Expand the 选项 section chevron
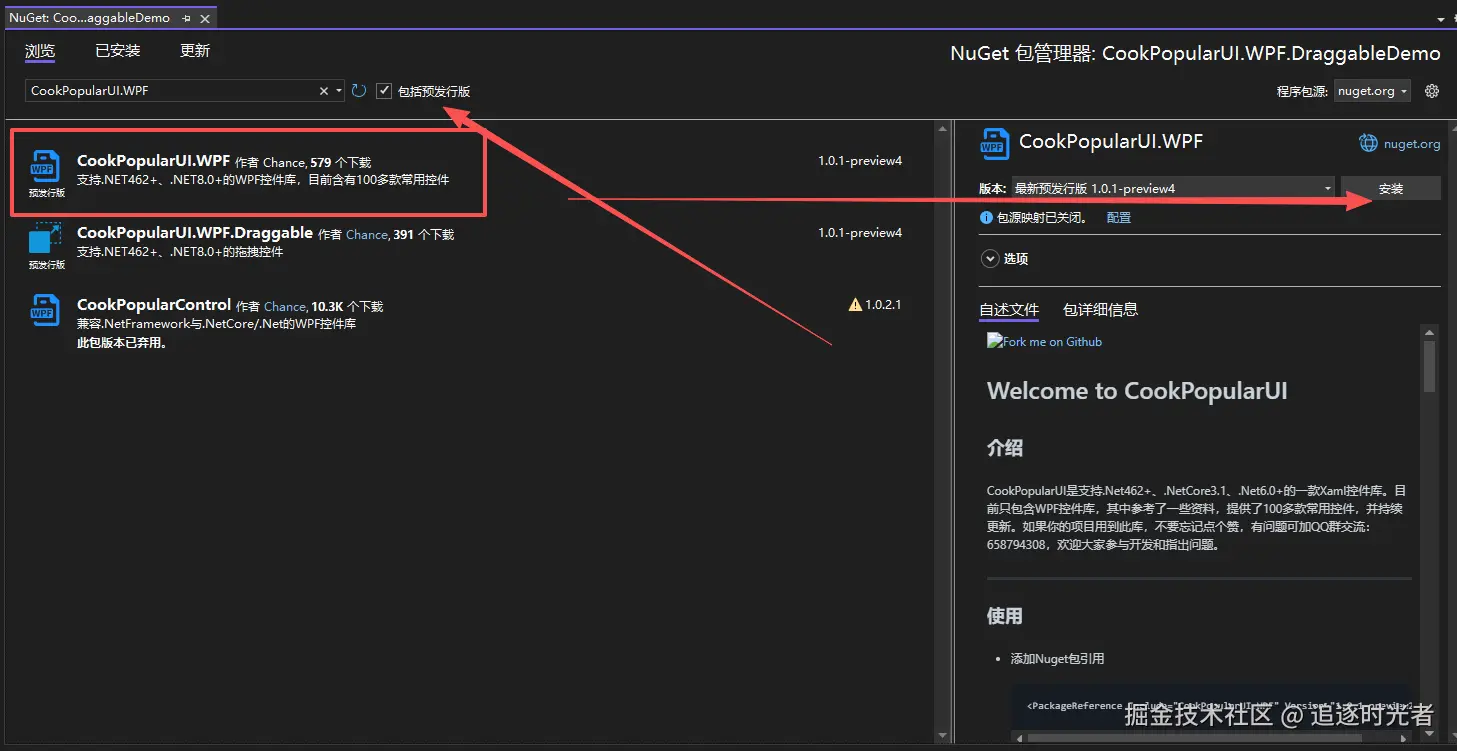The height and width of the screenshot is (751, 1457). coord(990,258)
